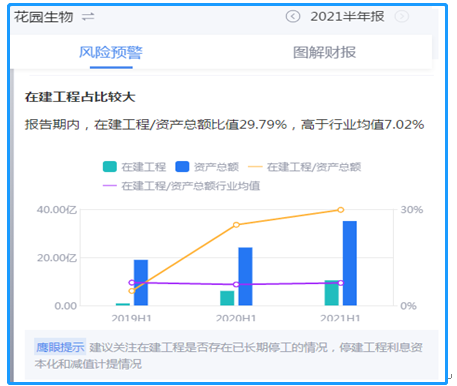Click the 2021H1 blue 资产总额 bar
This screenshot has width=457, height=386.
tap(350, 263)
